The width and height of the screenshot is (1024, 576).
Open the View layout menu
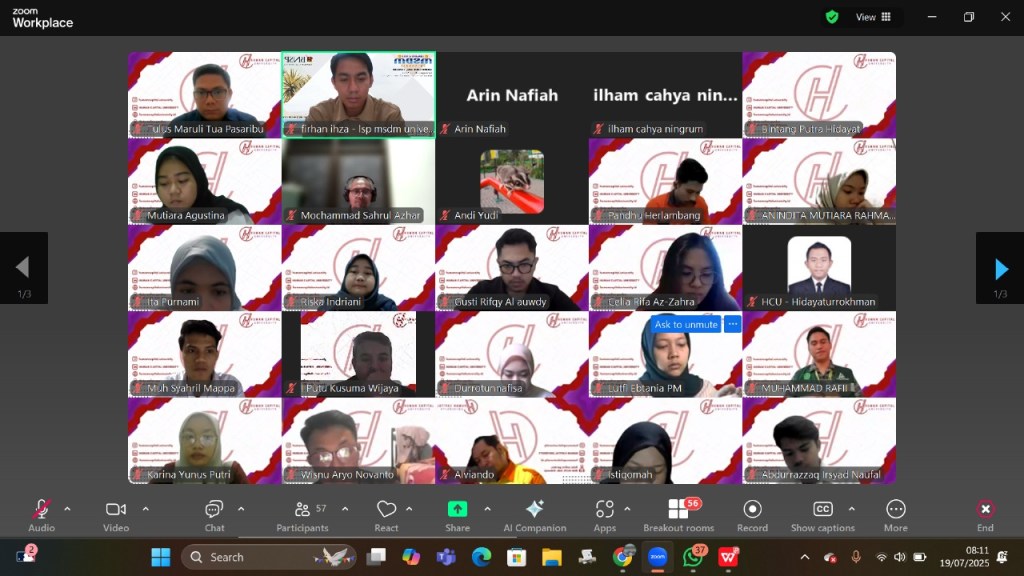coord(873,17)
